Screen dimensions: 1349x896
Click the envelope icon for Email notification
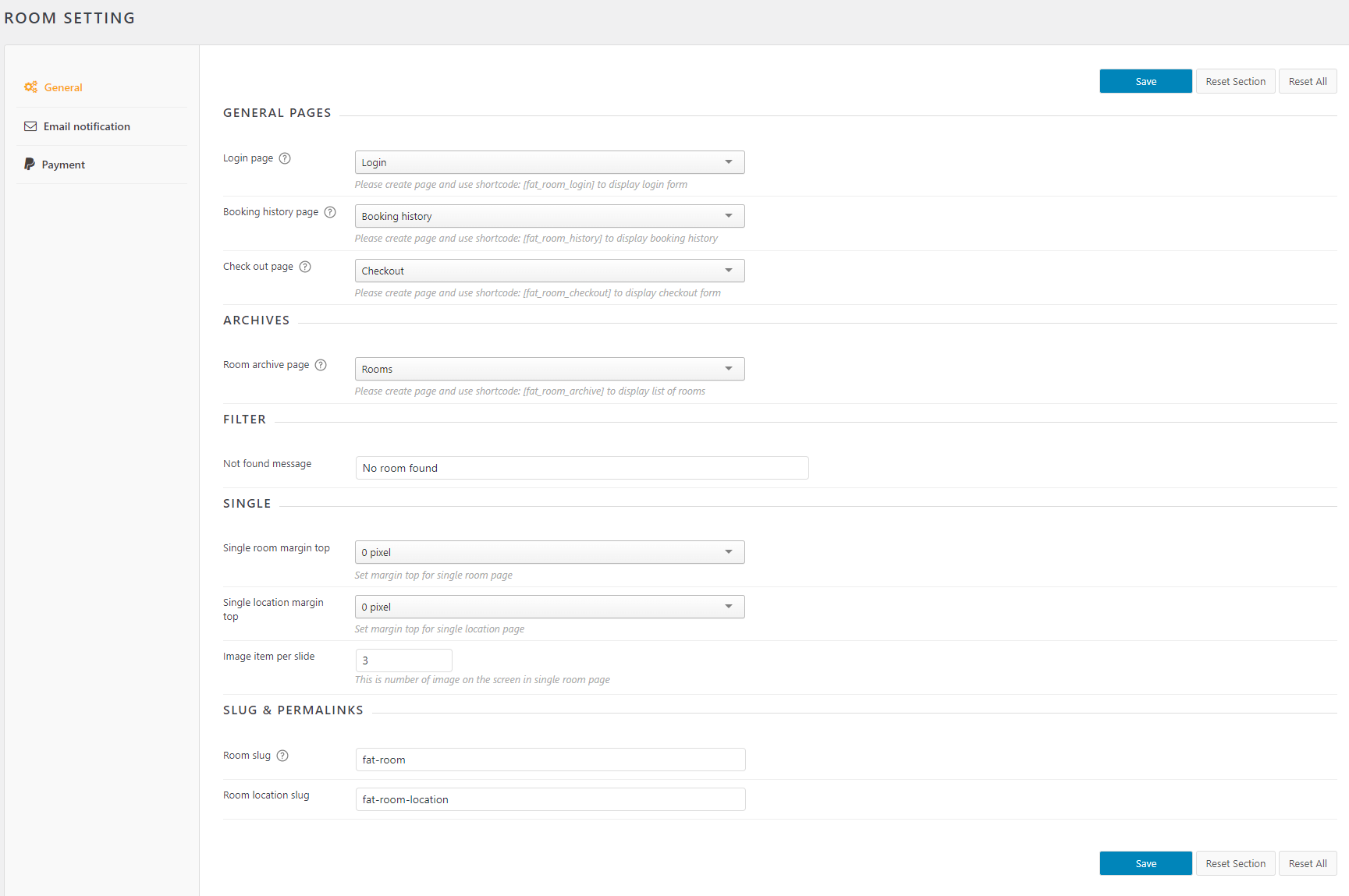point(30,126)
